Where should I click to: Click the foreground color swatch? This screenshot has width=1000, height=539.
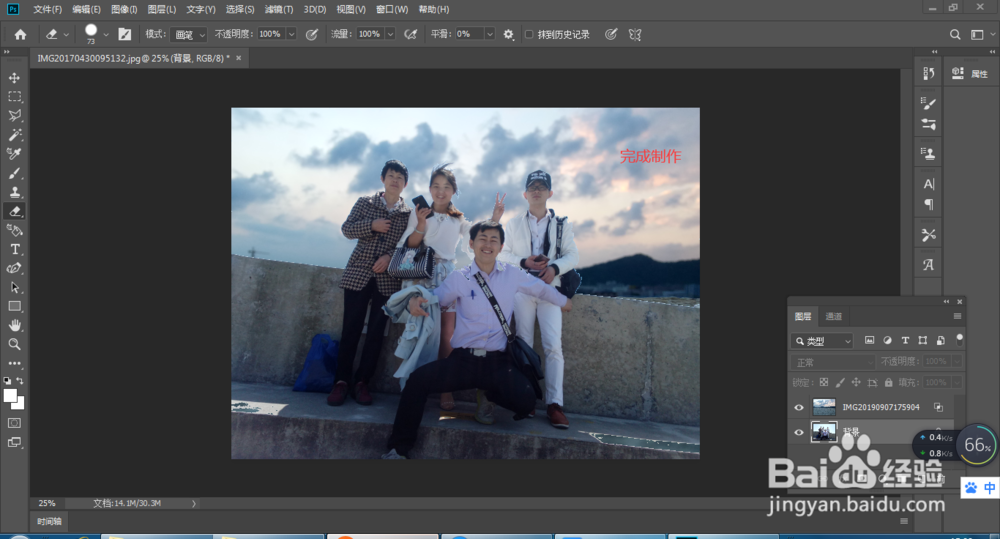pyautogui.click(x=10, y=396)
